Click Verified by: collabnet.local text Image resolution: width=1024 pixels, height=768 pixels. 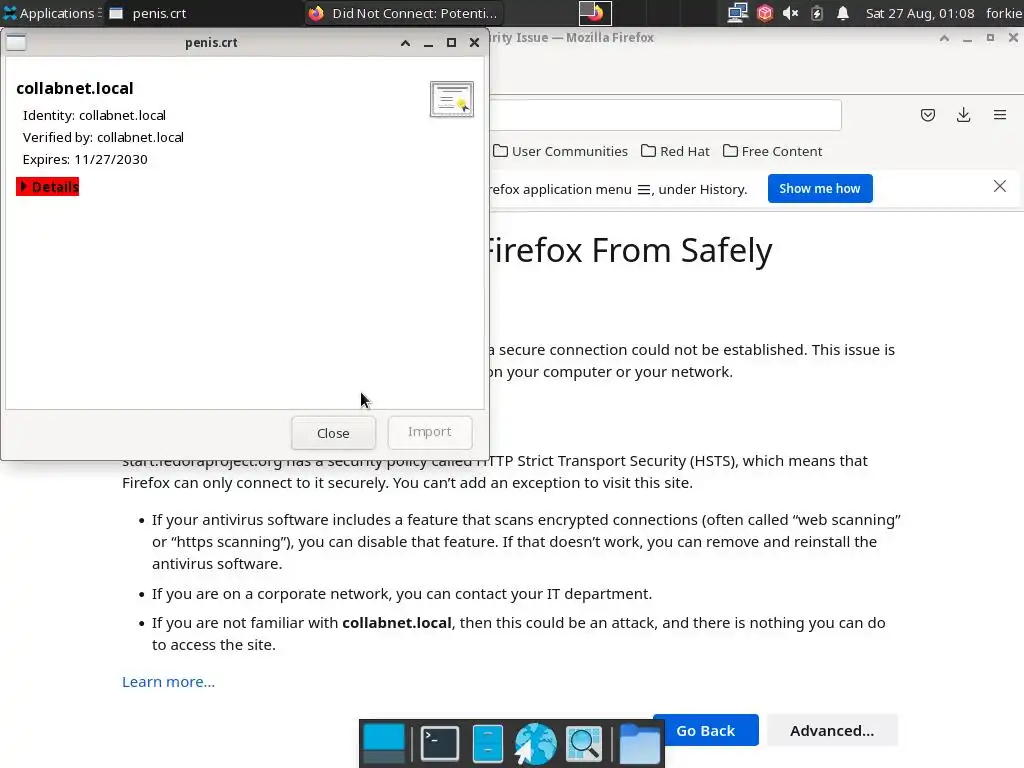[x=103, y=137]
